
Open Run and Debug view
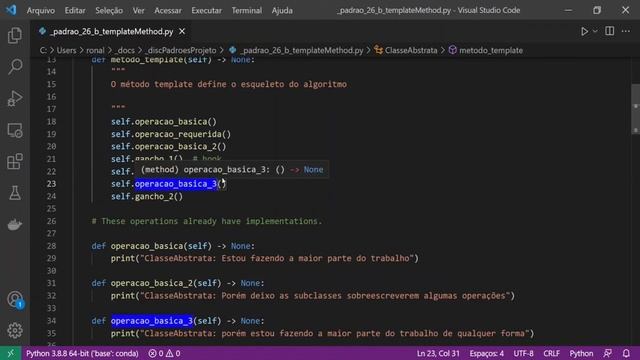pyautogui.click(x=15, y=98)
